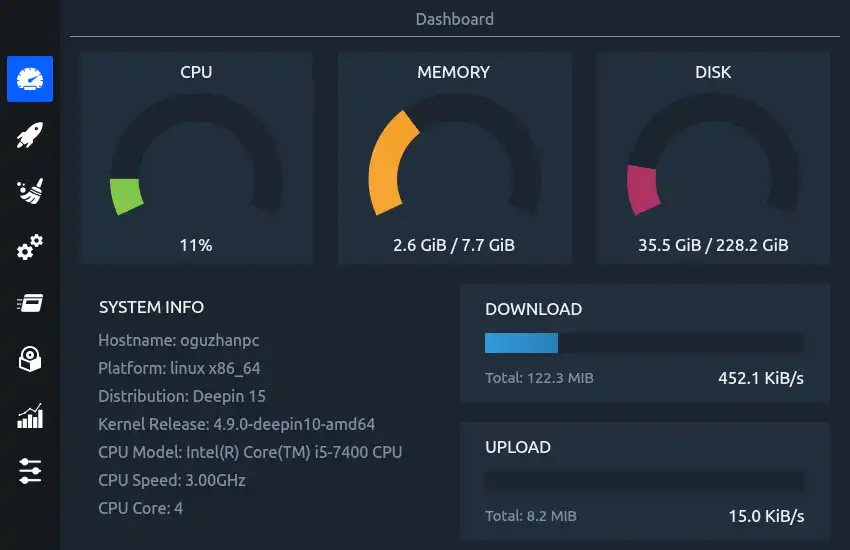Click the 11% CPU usage label
This screenshot has height=550, width=850.
tap(196, 244)
